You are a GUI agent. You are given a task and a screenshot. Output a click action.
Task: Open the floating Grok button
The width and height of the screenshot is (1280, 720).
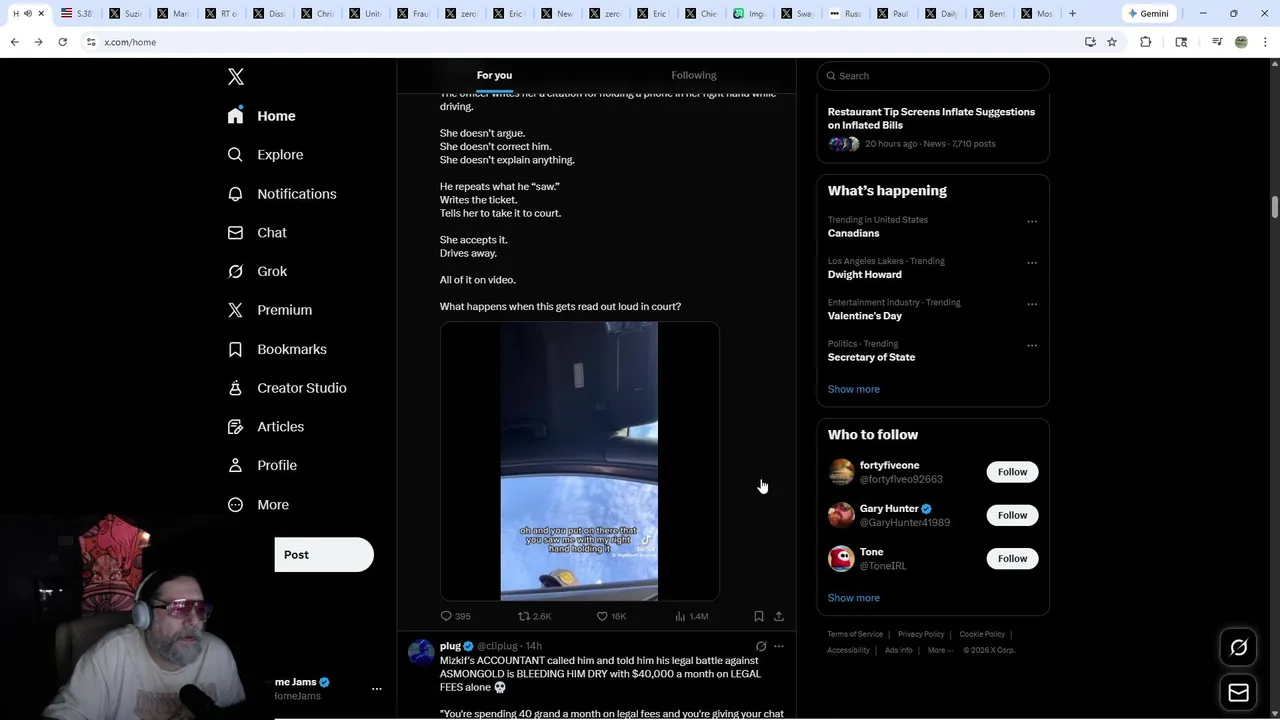point(1238,648)
